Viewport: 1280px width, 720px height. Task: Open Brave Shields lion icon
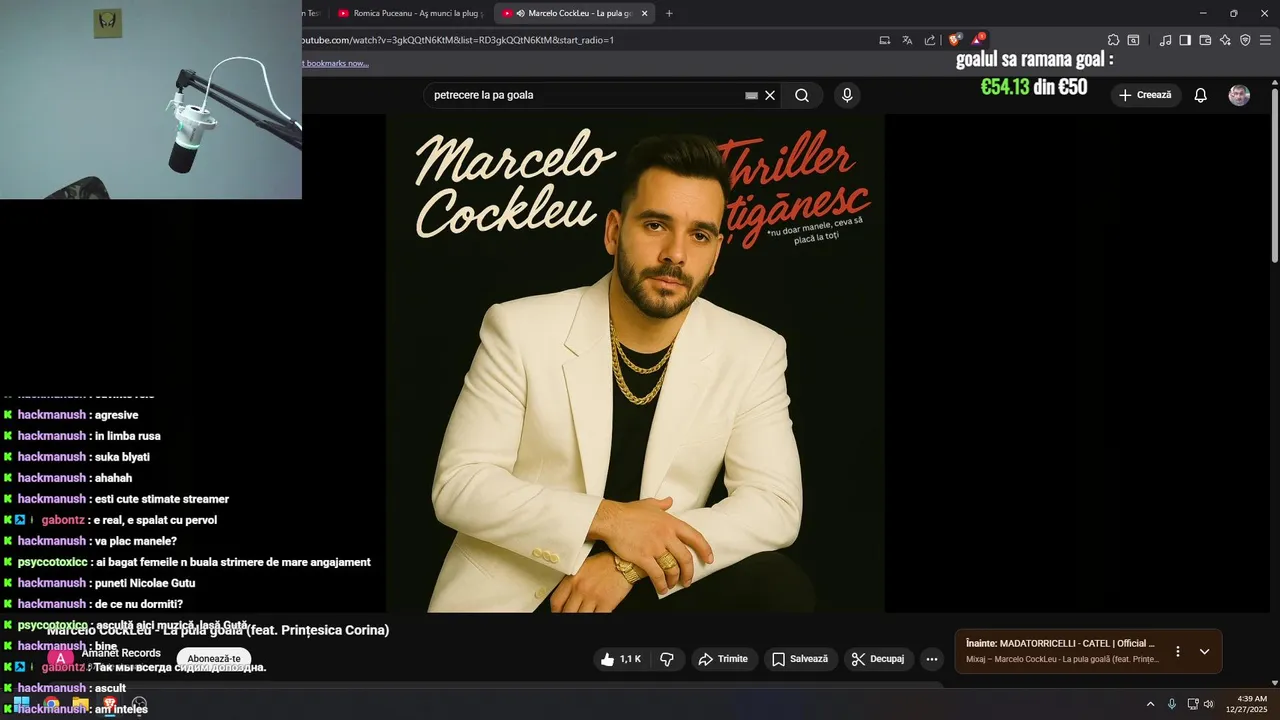pyautogui.click(x=955, y=40)
